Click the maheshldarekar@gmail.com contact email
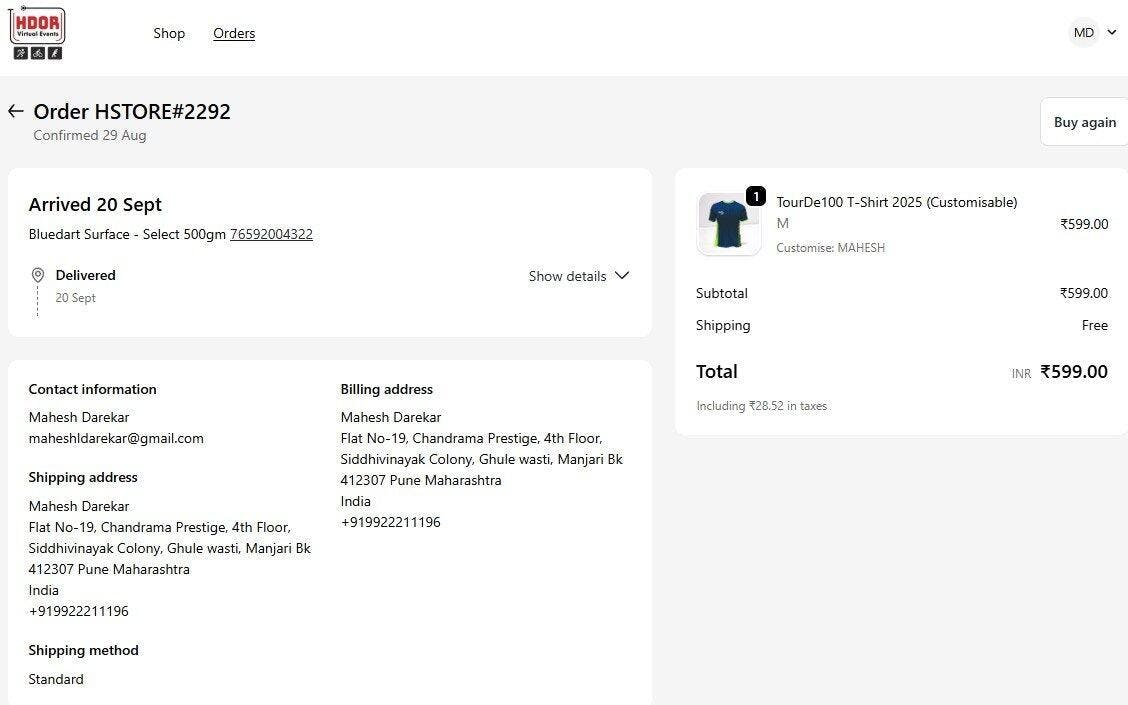 [116, 438]
